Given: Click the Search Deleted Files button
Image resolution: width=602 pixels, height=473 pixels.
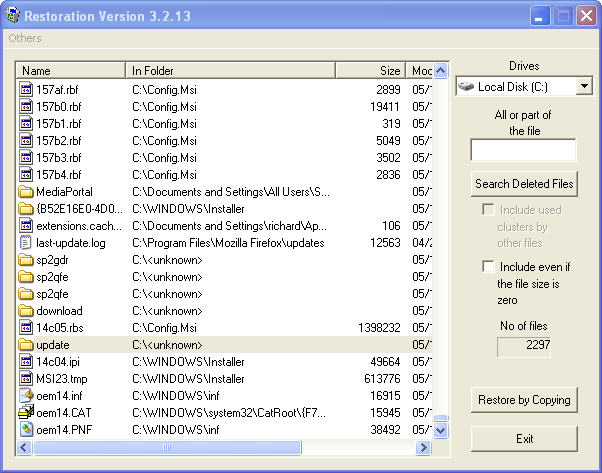Looking at the screenshot, I should [x=524, y=184].
